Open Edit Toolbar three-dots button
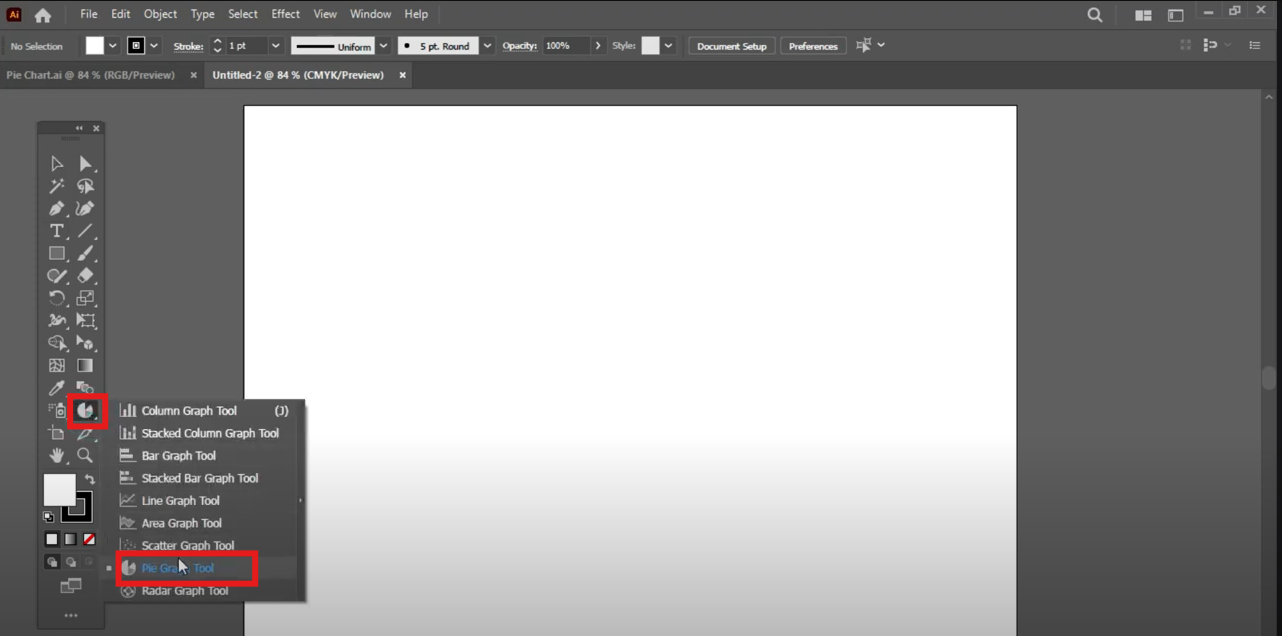Screen dimensions: 1282x636 [x=70, y=616]
